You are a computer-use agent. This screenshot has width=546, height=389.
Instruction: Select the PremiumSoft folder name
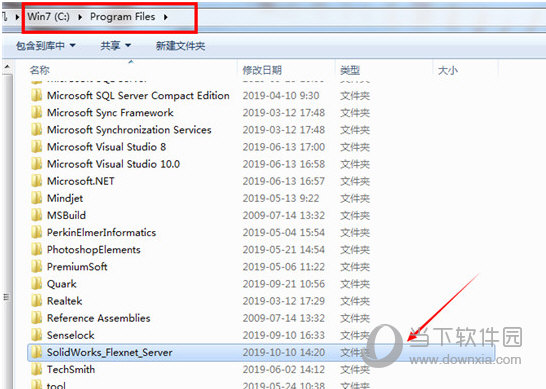tap(77, 266)
